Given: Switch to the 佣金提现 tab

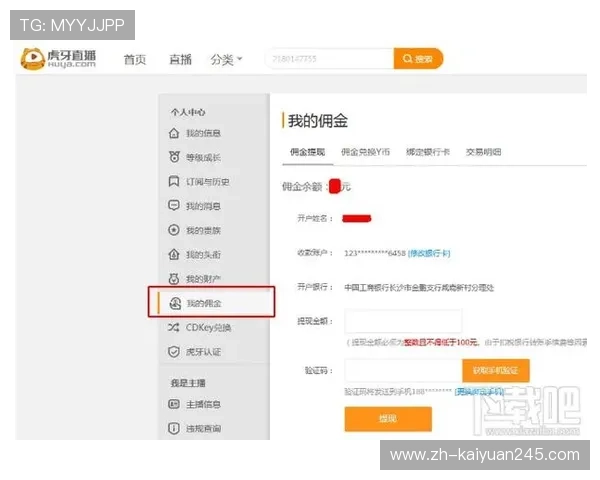Looking at the screenshot, I should click(x=307, y=152).
